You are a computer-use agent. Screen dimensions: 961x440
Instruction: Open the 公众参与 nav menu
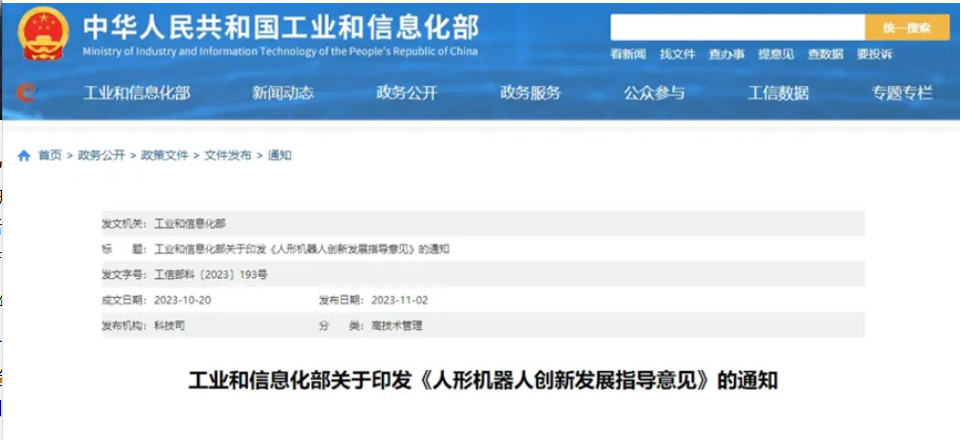(655, 93)
